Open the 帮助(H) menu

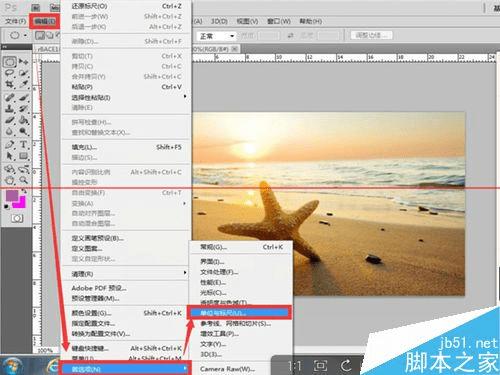pyautogui.click(x=310, y=21)
